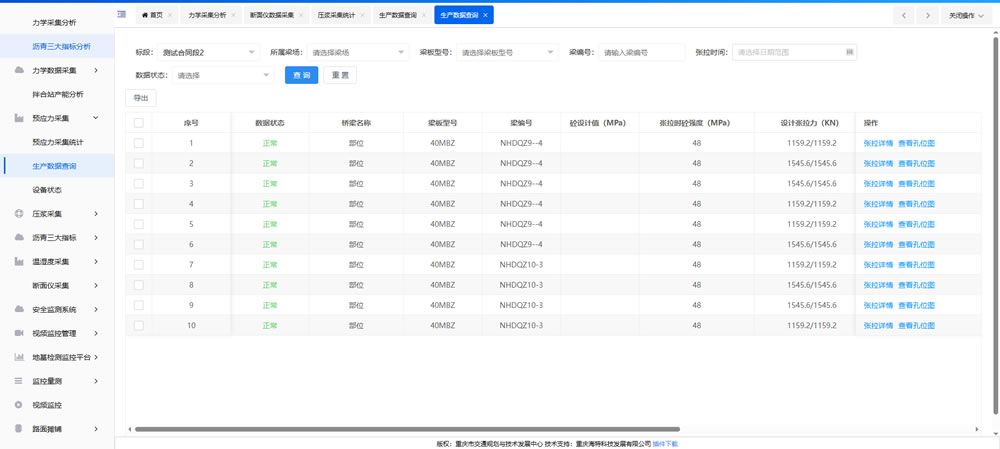Click the list icon beside 监控量测
The image size is (1000, 449).
click(x=18, y=381)
